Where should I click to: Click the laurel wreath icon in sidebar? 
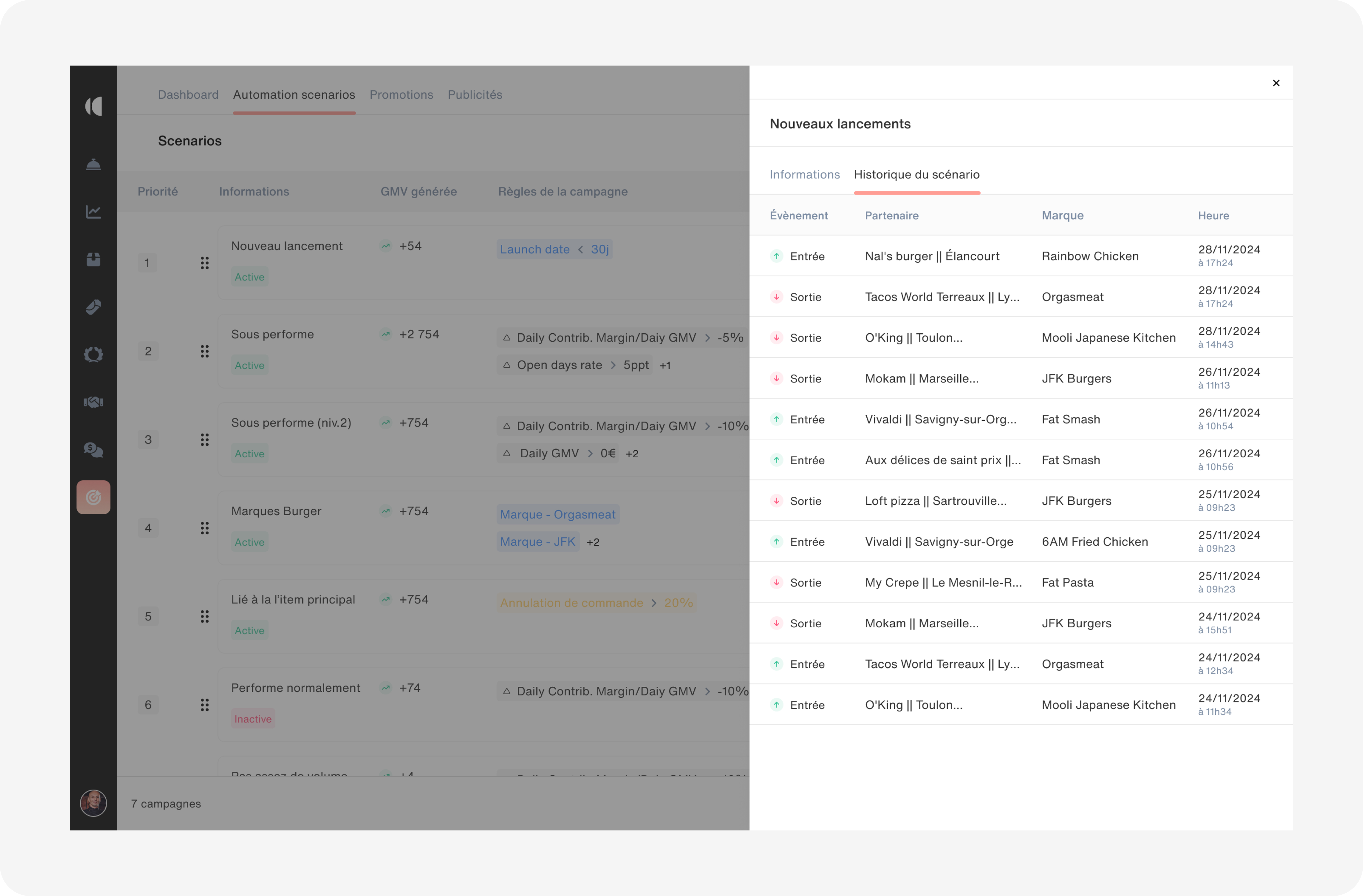[93, 355]
